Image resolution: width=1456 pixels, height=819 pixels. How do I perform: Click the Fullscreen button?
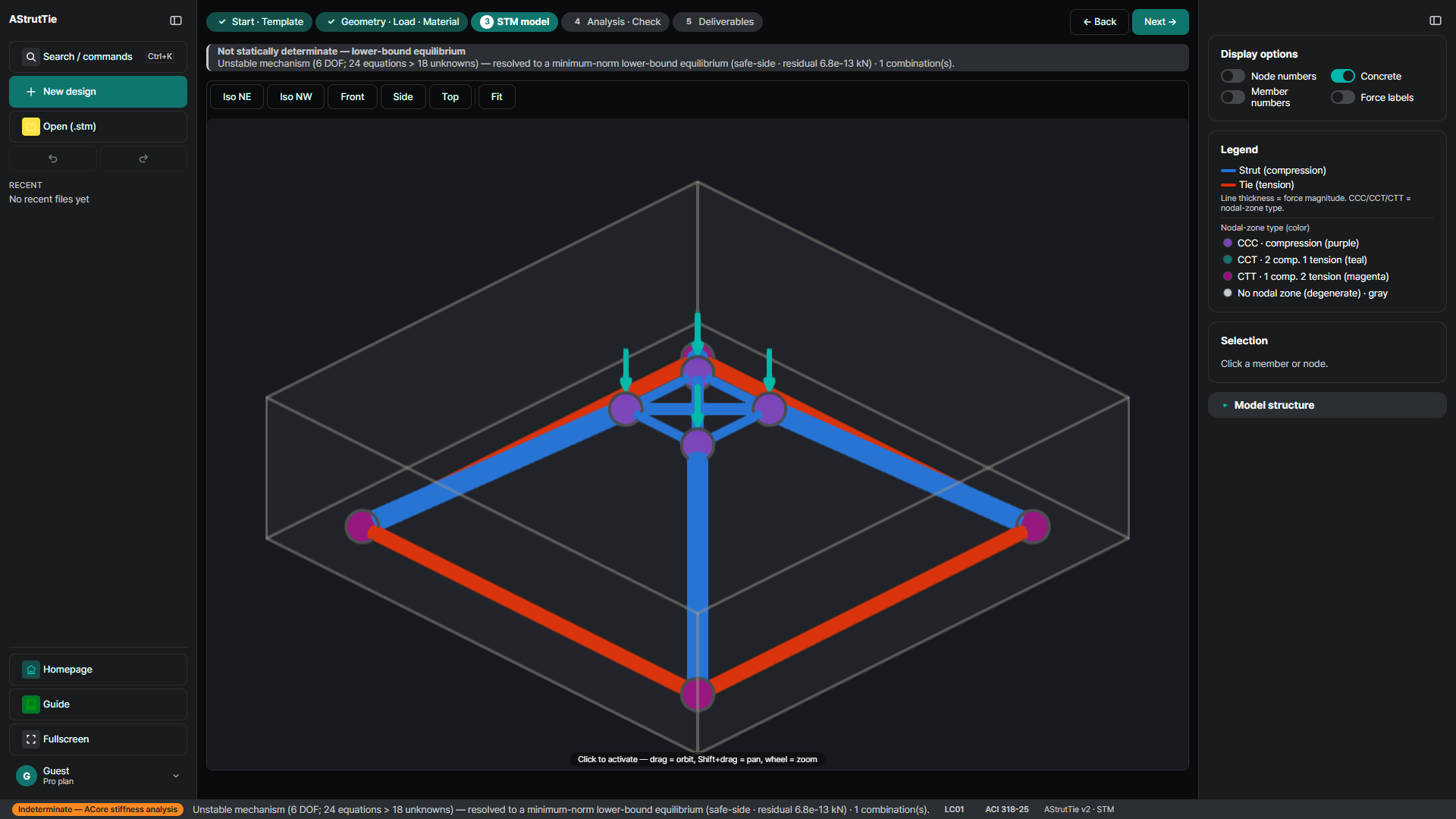coord(98,739)
